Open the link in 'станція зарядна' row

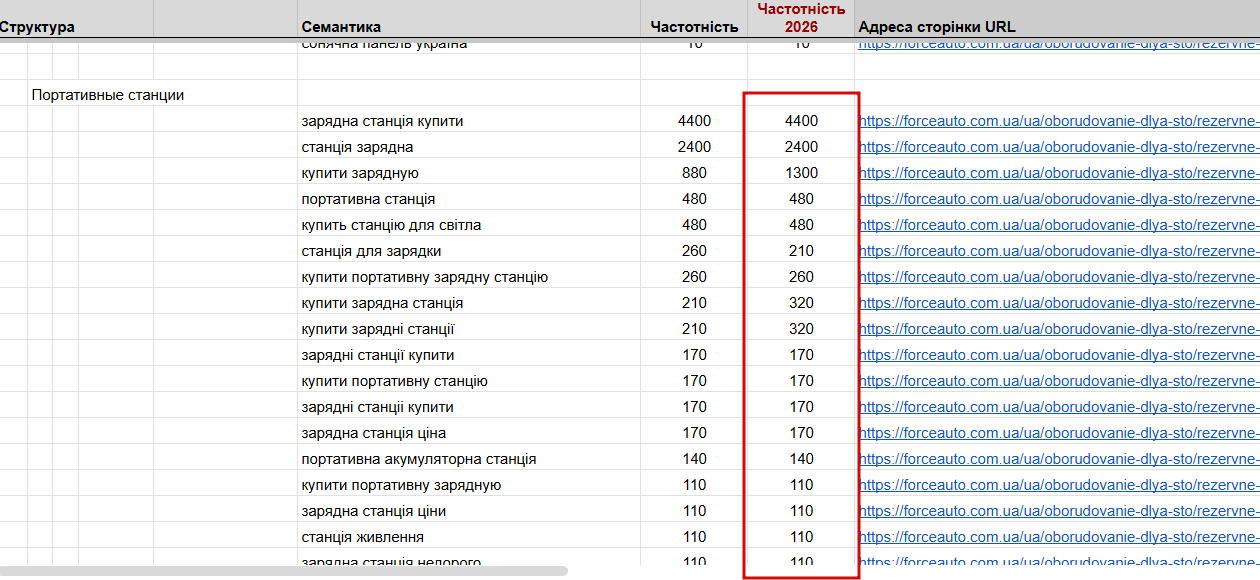click(x=1059, y=147)
